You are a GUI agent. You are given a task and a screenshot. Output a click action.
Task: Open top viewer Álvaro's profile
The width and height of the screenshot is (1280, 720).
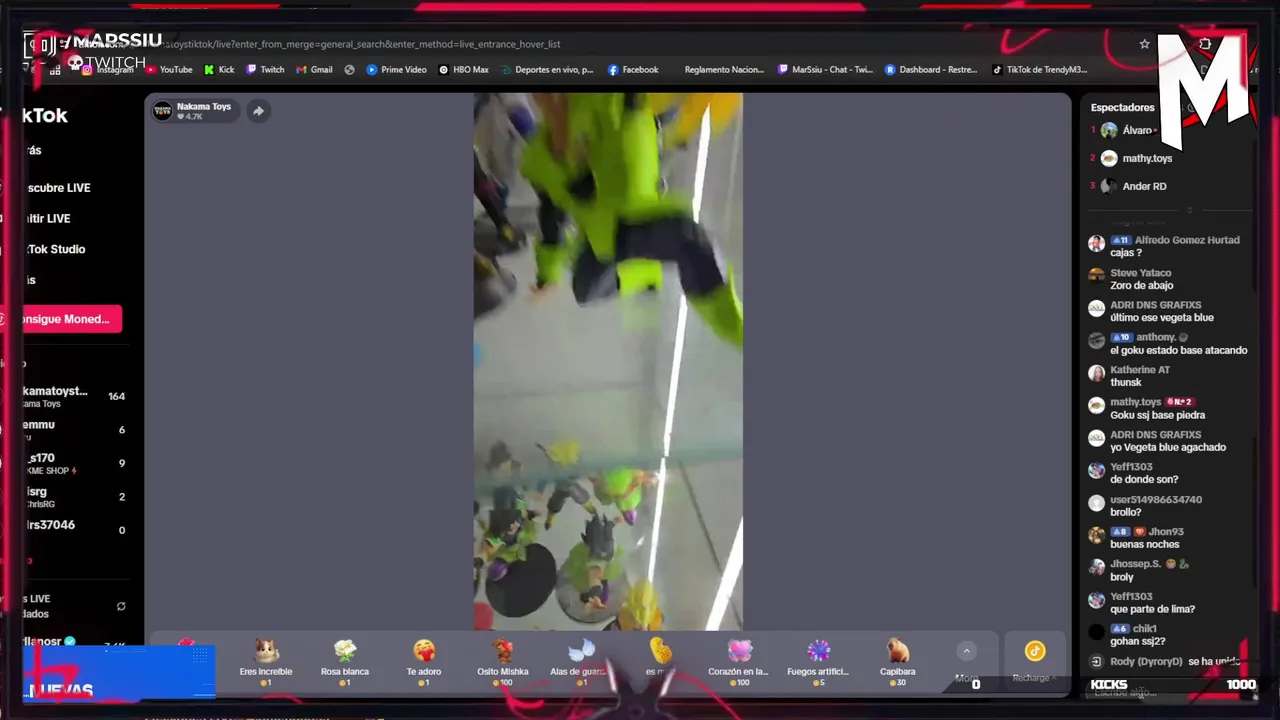1136,131
